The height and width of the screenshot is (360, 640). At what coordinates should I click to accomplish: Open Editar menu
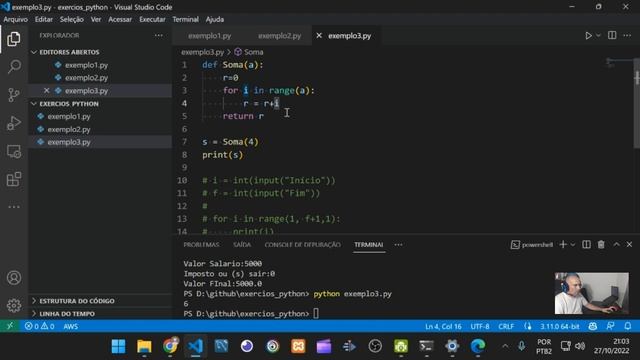click(x=44, y=19)
